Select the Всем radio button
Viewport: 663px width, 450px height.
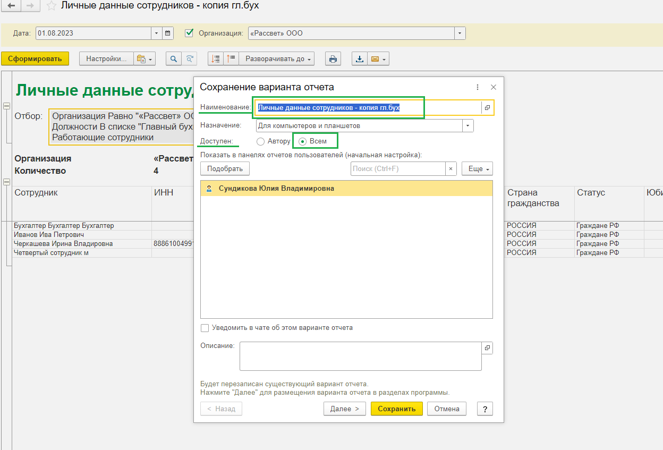point(303,142)
